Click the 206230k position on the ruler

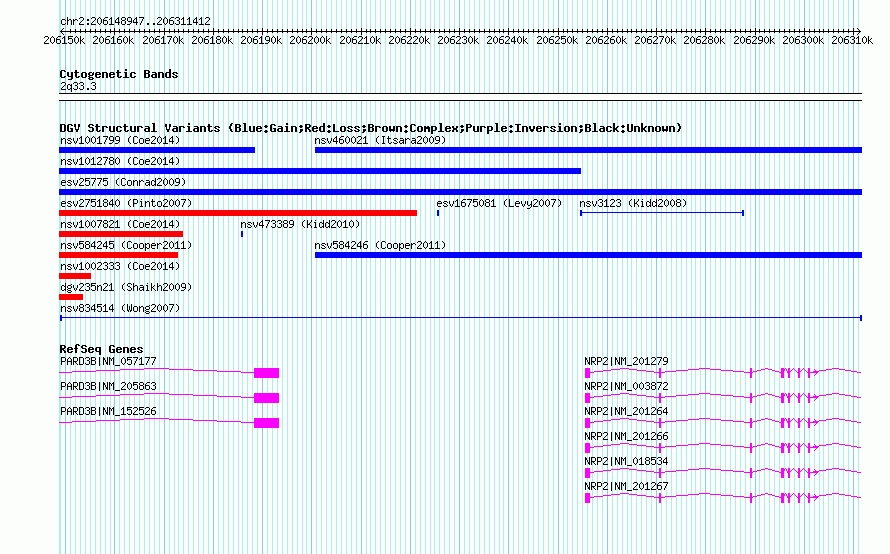pyautogui.click(x=458, y=40)
